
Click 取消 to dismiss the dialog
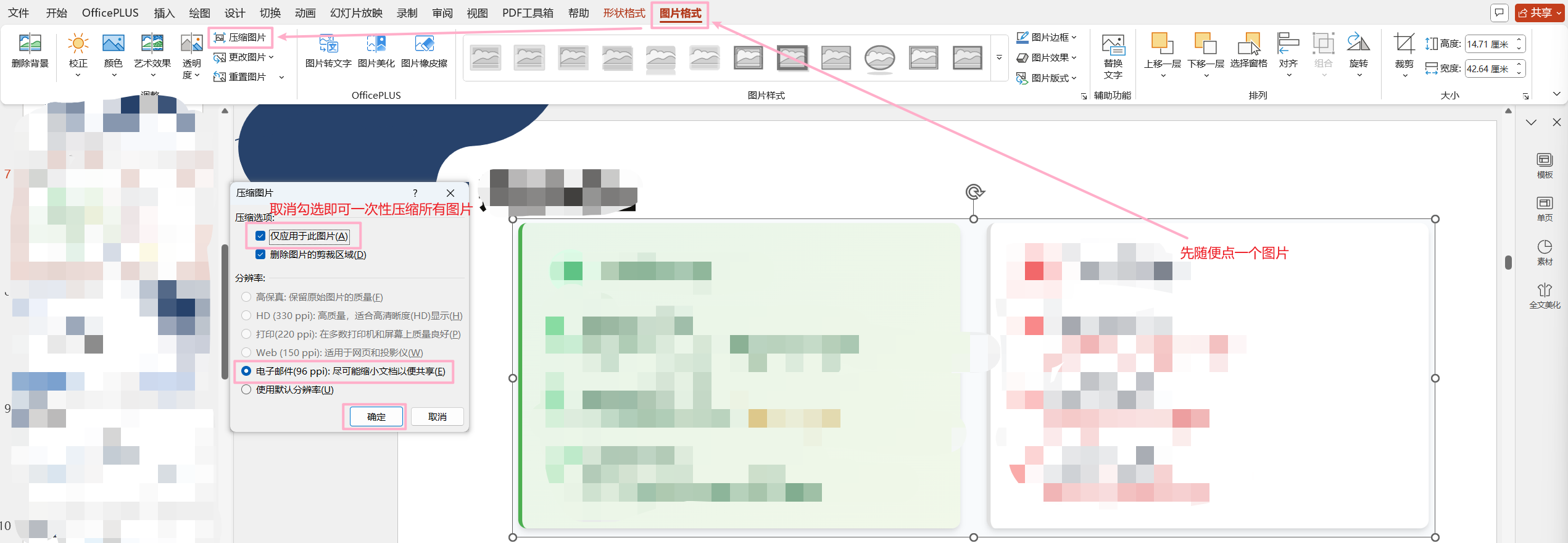tap(437, 417)
